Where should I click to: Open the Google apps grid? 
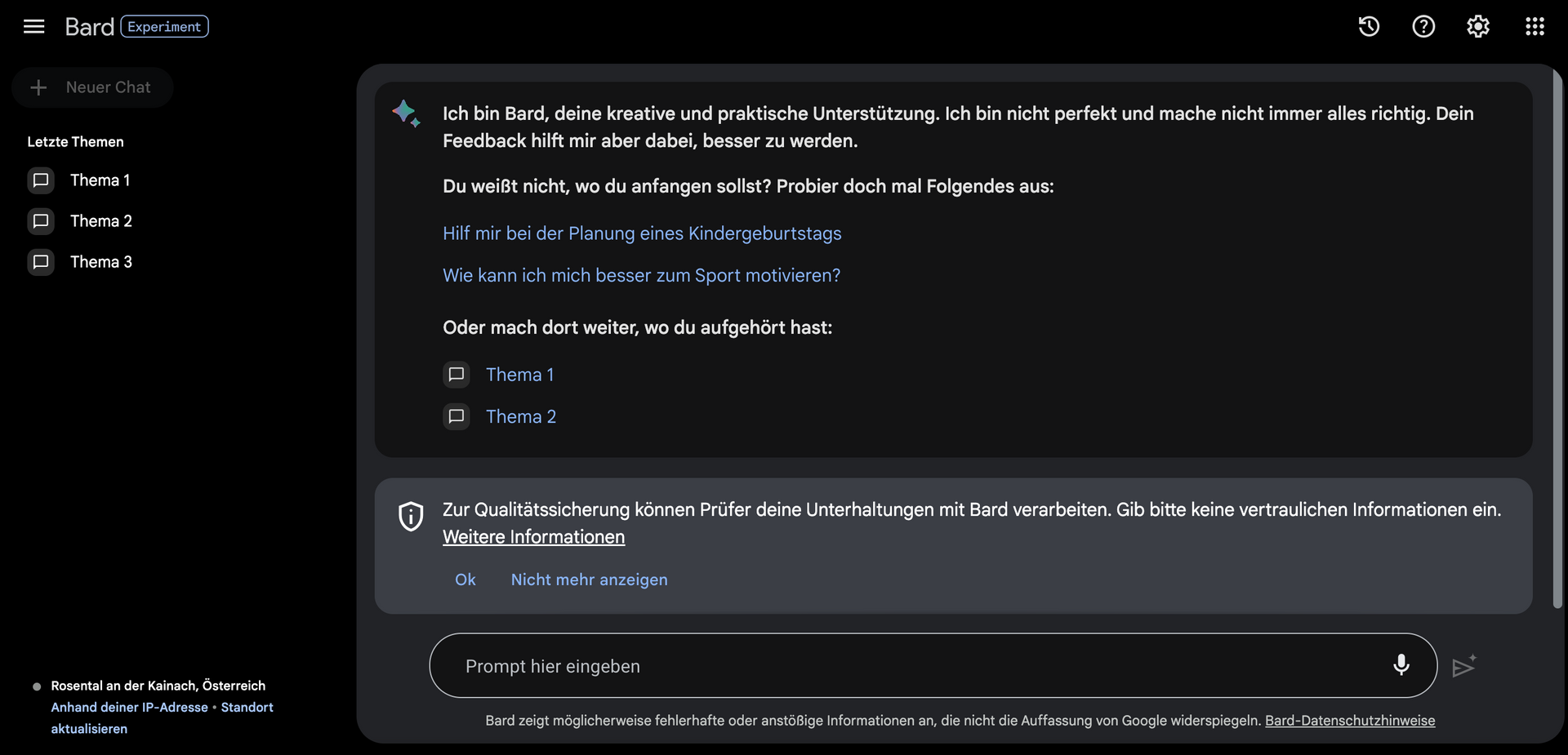coord(1535,27)
